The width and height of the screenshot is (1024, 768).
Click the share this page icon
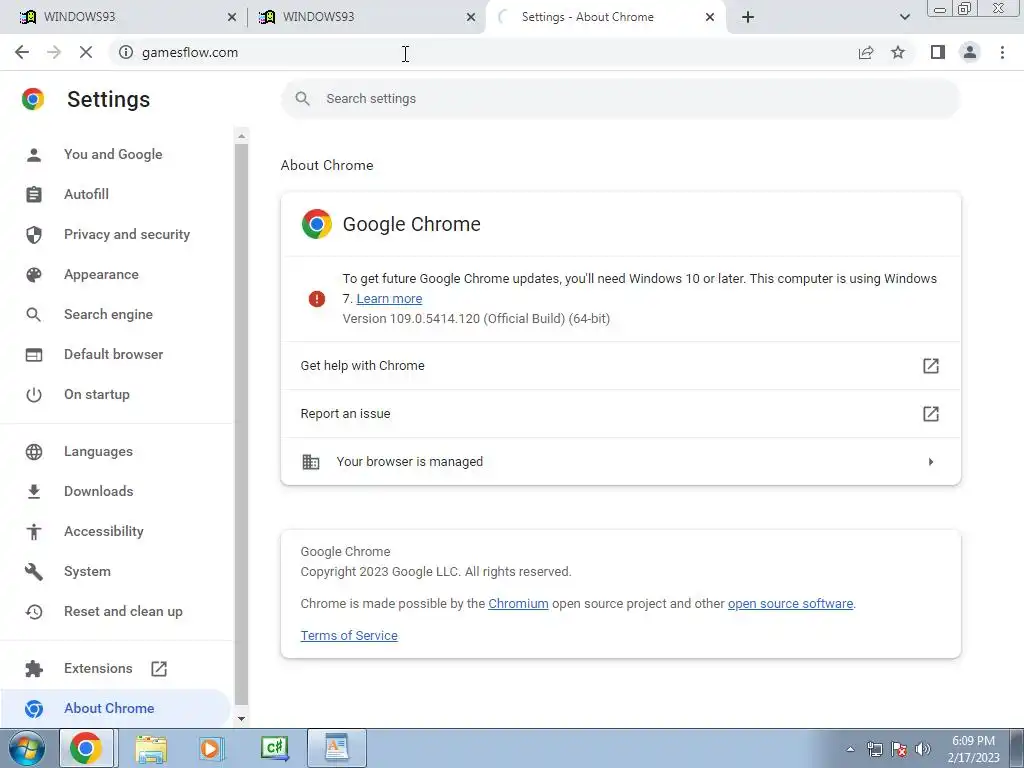(866, 52)
